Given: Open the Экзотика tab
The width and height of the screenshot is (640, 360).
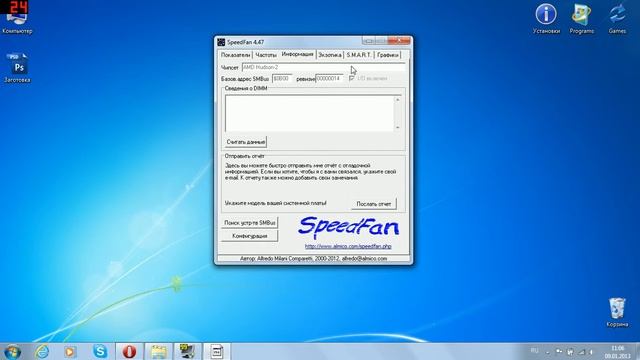Looking at the screenshot, I should 329,55.
